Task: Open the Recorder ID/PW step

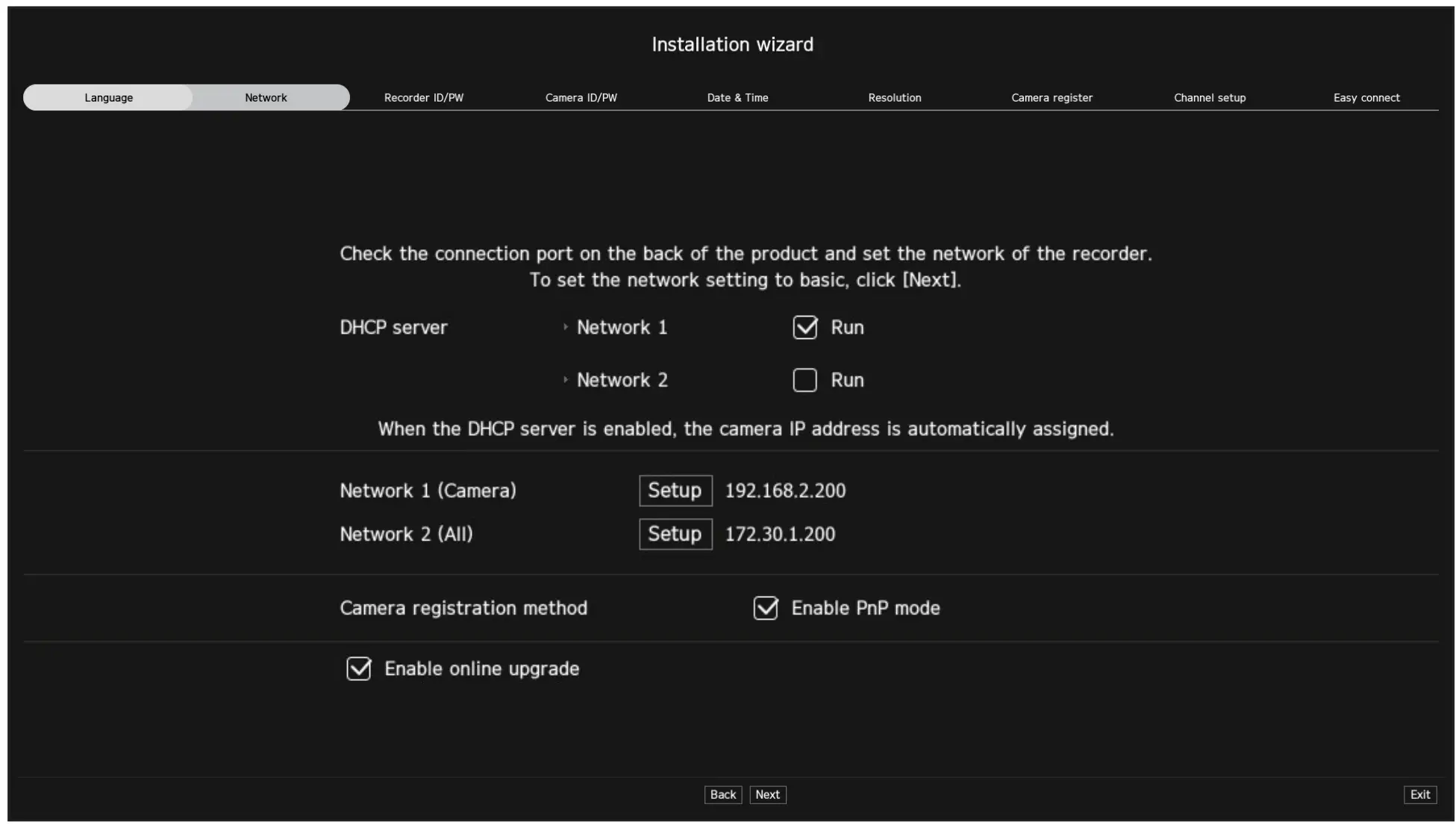Action: tap(423, 97)
